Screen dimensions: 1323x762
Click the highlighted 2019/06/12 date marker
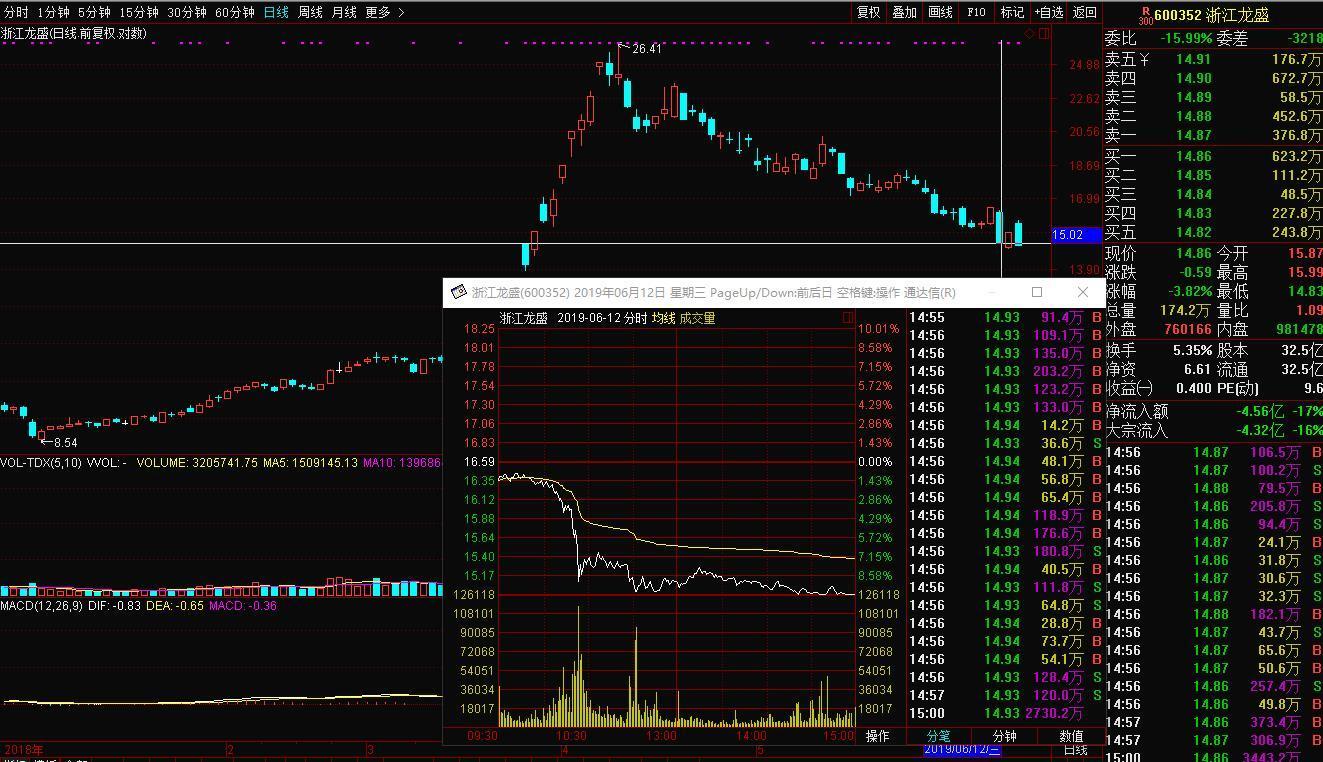pos(962,750)
